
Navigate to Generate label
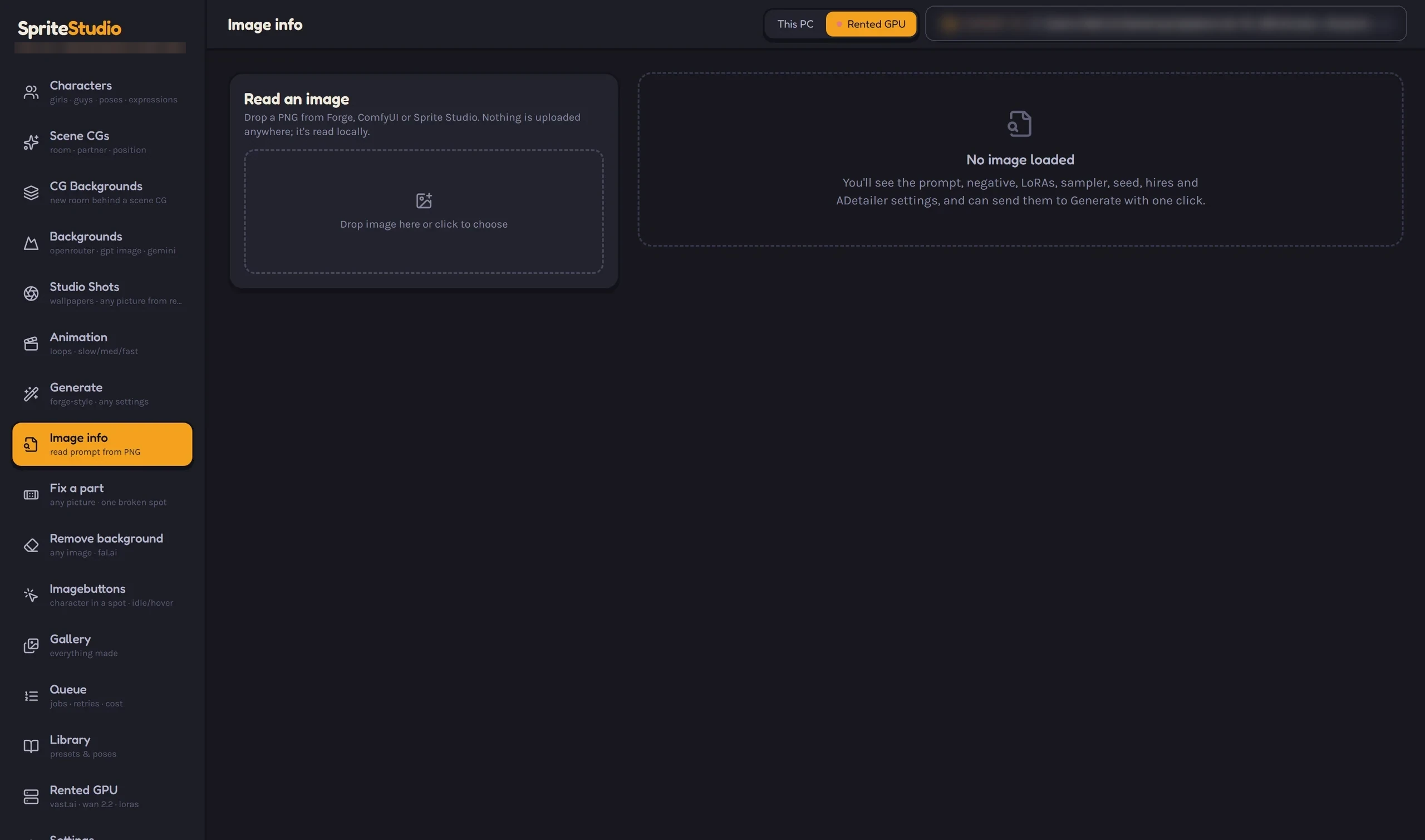point(76,388)
